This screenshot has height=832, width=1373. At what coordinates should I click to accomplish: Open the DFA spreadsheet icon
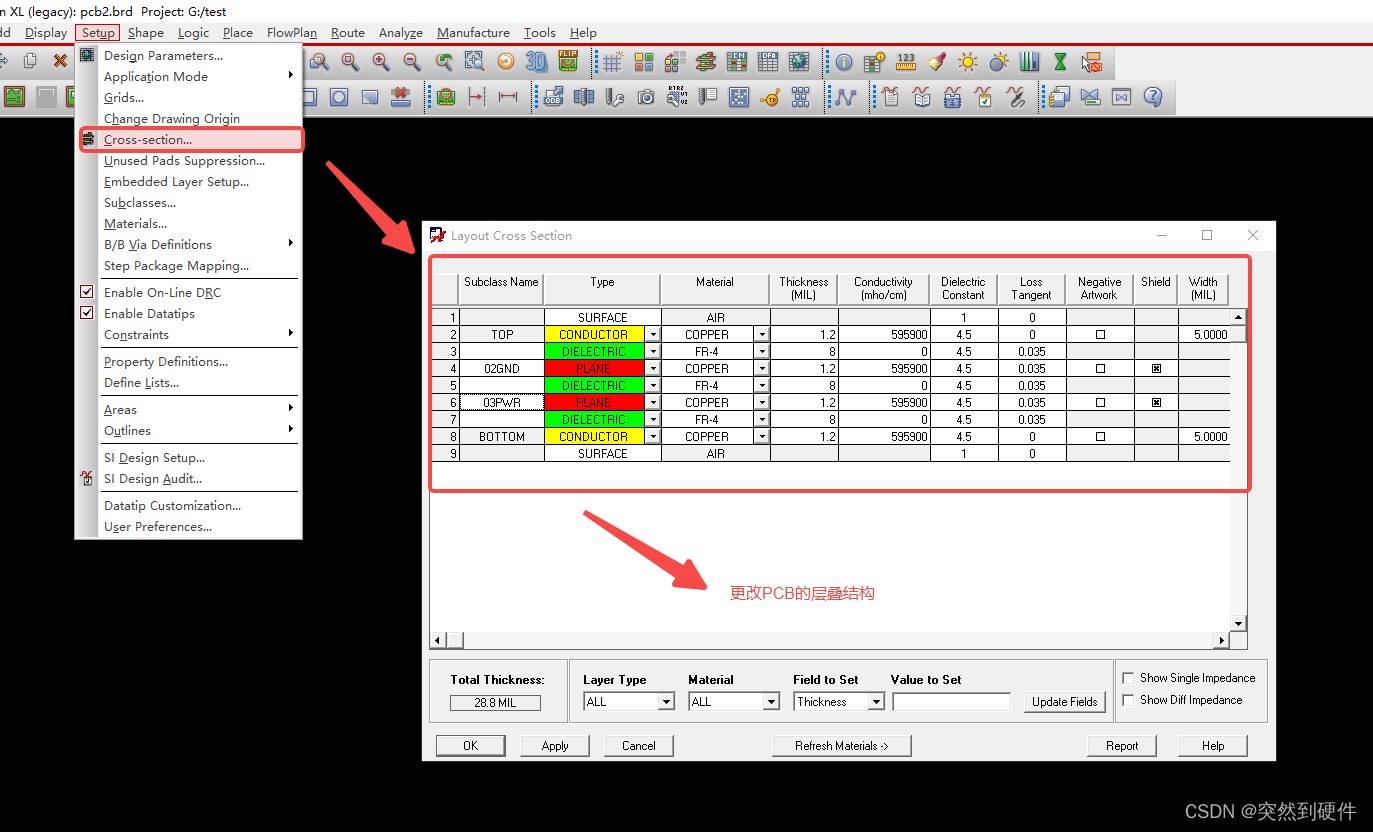(768, 62)
